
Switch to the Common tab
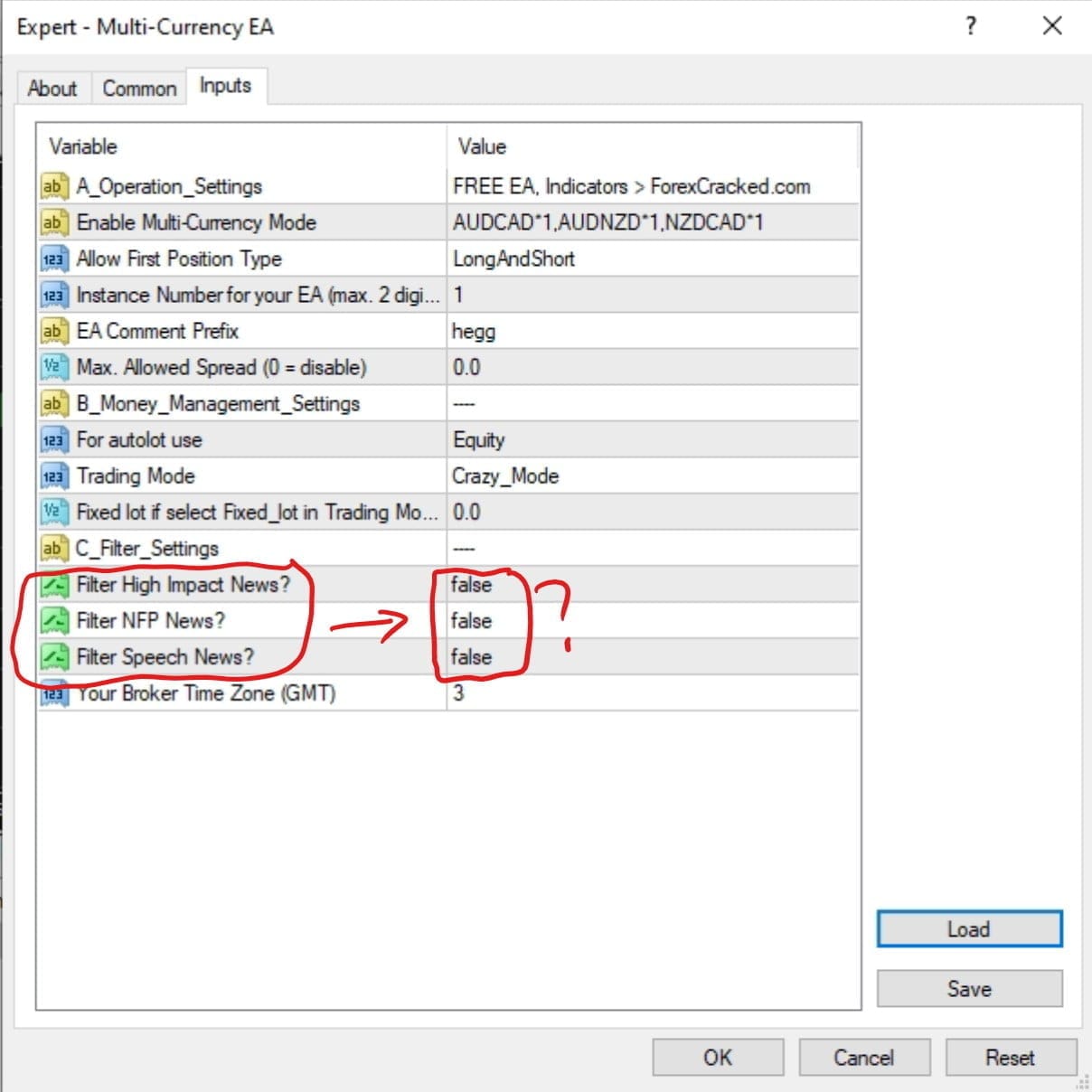tap(139, 89)
